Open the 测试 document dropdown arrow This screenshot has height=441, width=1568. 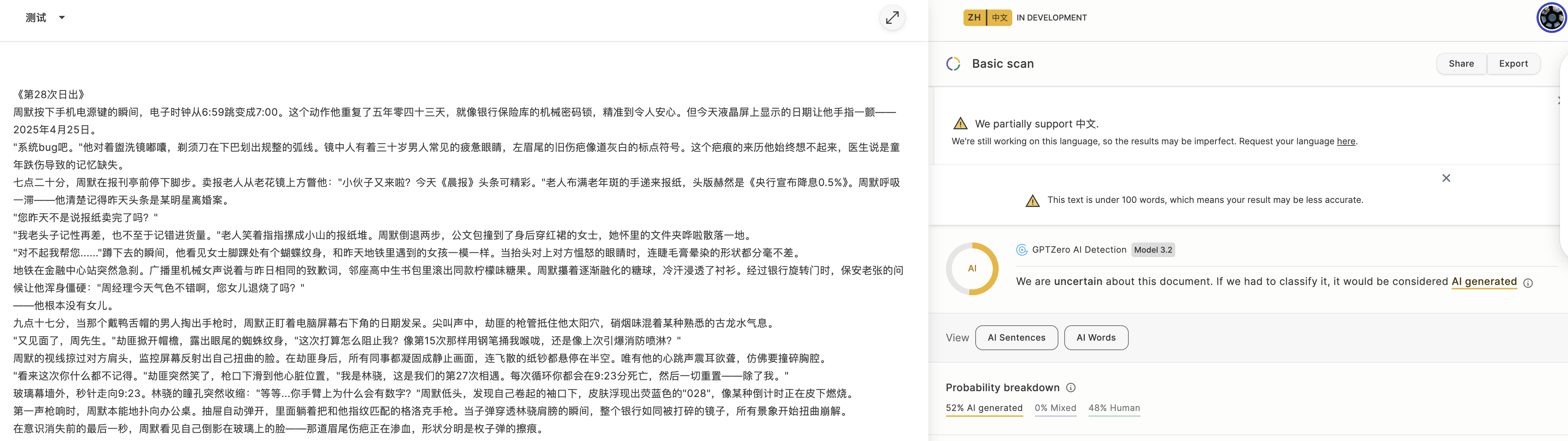coord(62,18)
